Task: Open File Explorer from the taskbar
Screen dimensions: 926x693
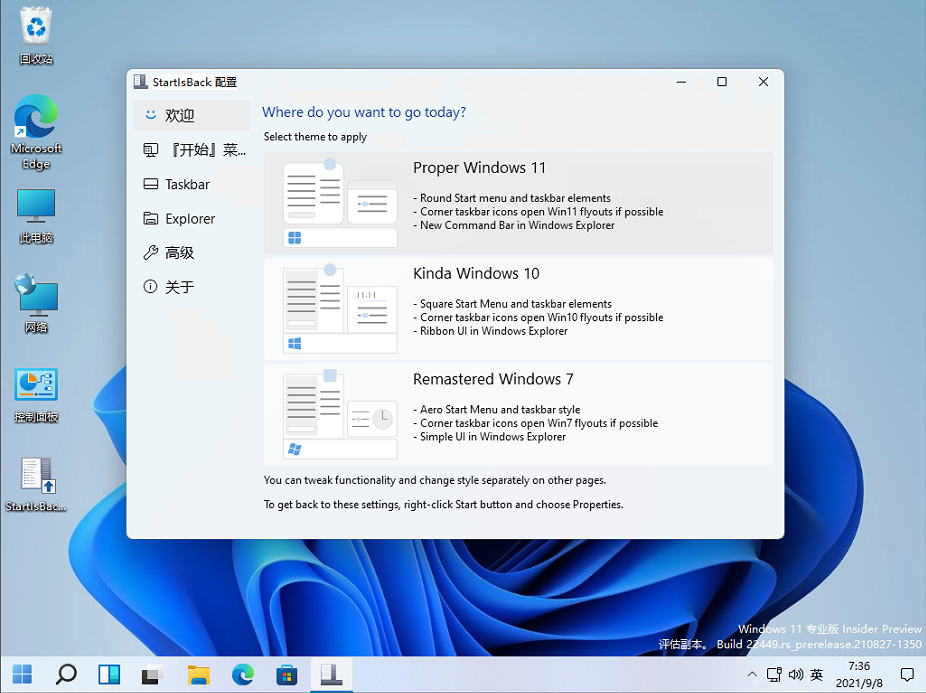Action: [199, 674]
